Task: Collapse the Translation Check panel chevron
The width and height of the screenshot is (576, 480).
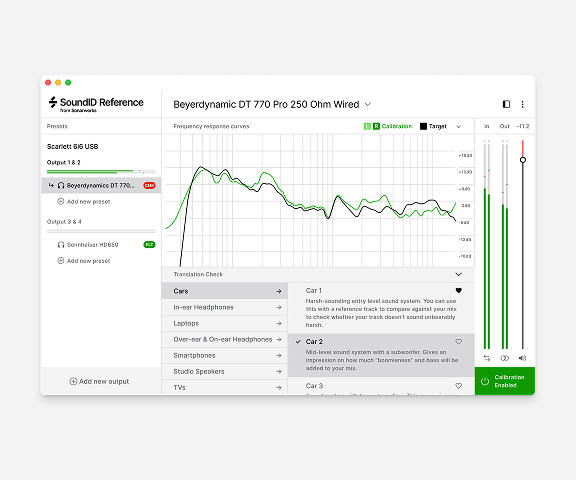Action: [x=458, y=274]
